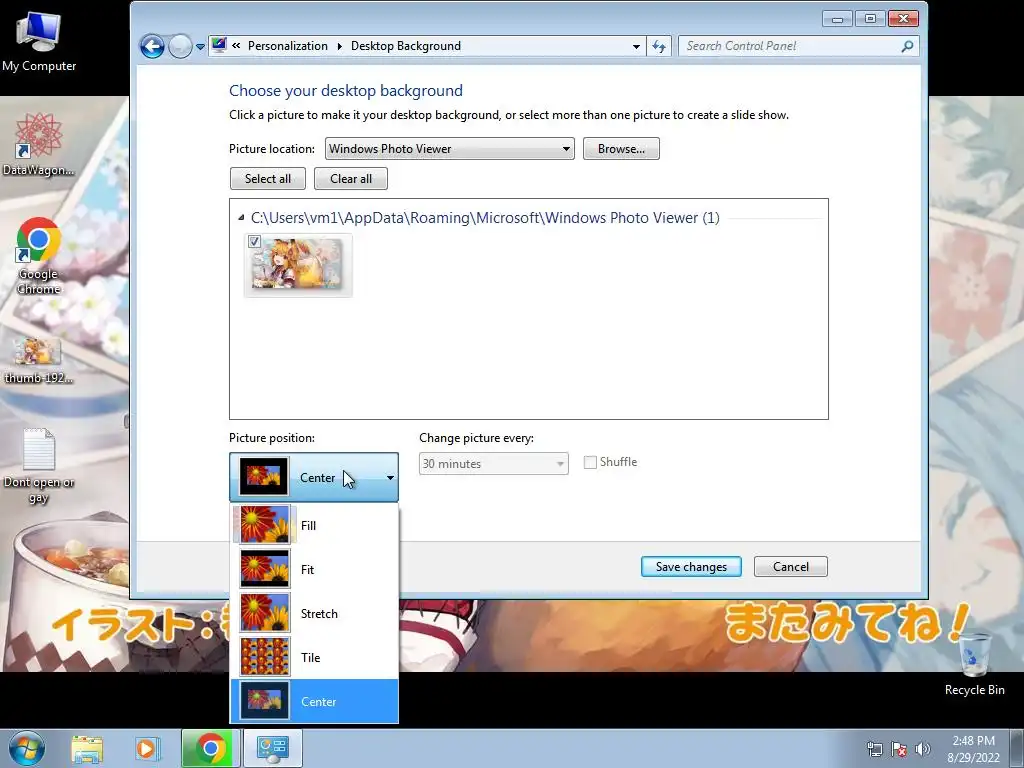
Task: Click the search magnifier icon
Action: [907, 46]
